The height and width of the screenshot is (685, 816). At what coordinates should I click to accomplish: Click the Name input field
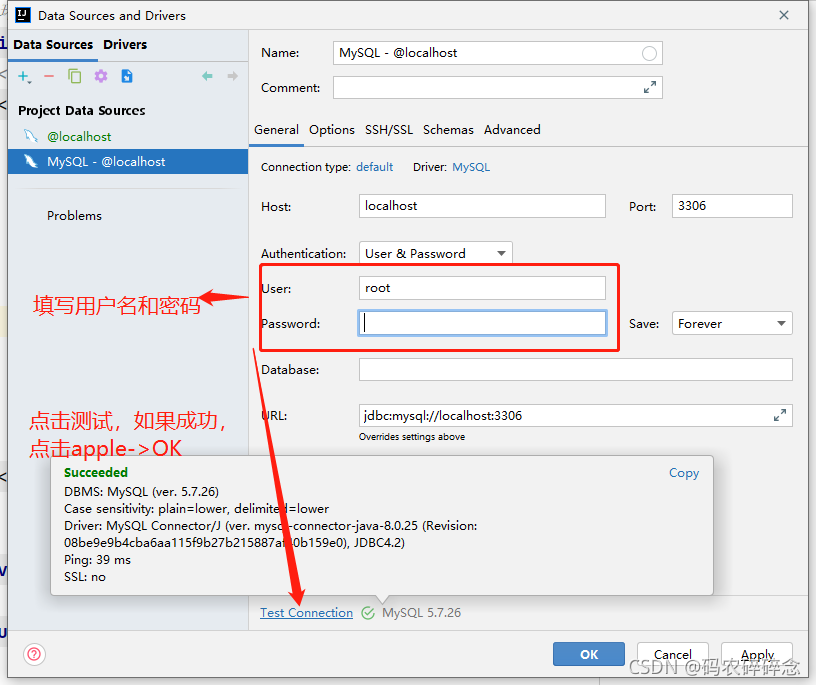(498, 53)
